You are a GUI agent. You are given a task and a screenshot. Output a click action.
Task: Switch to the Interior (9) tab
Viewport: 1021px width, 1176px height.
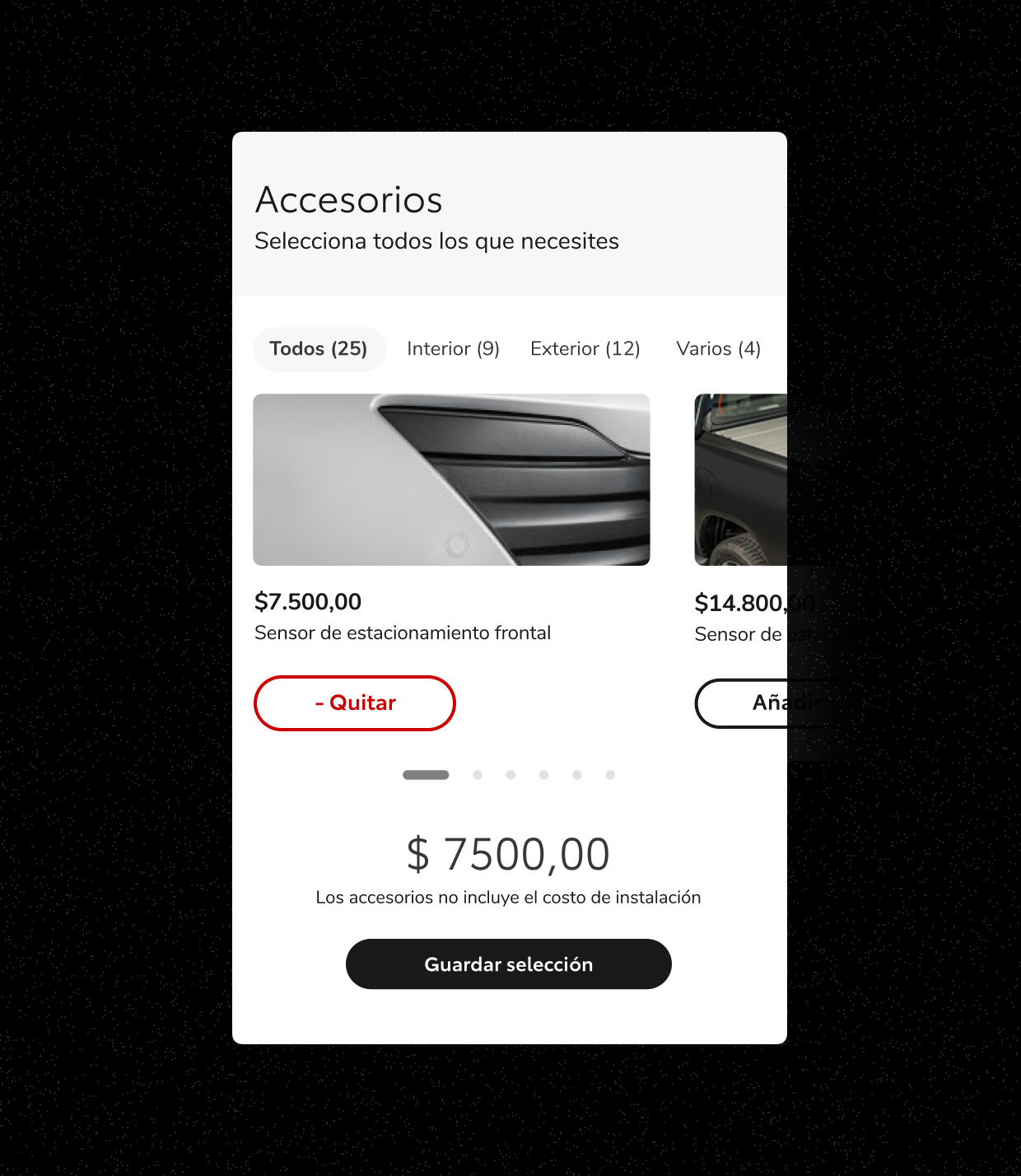(454, 349)
